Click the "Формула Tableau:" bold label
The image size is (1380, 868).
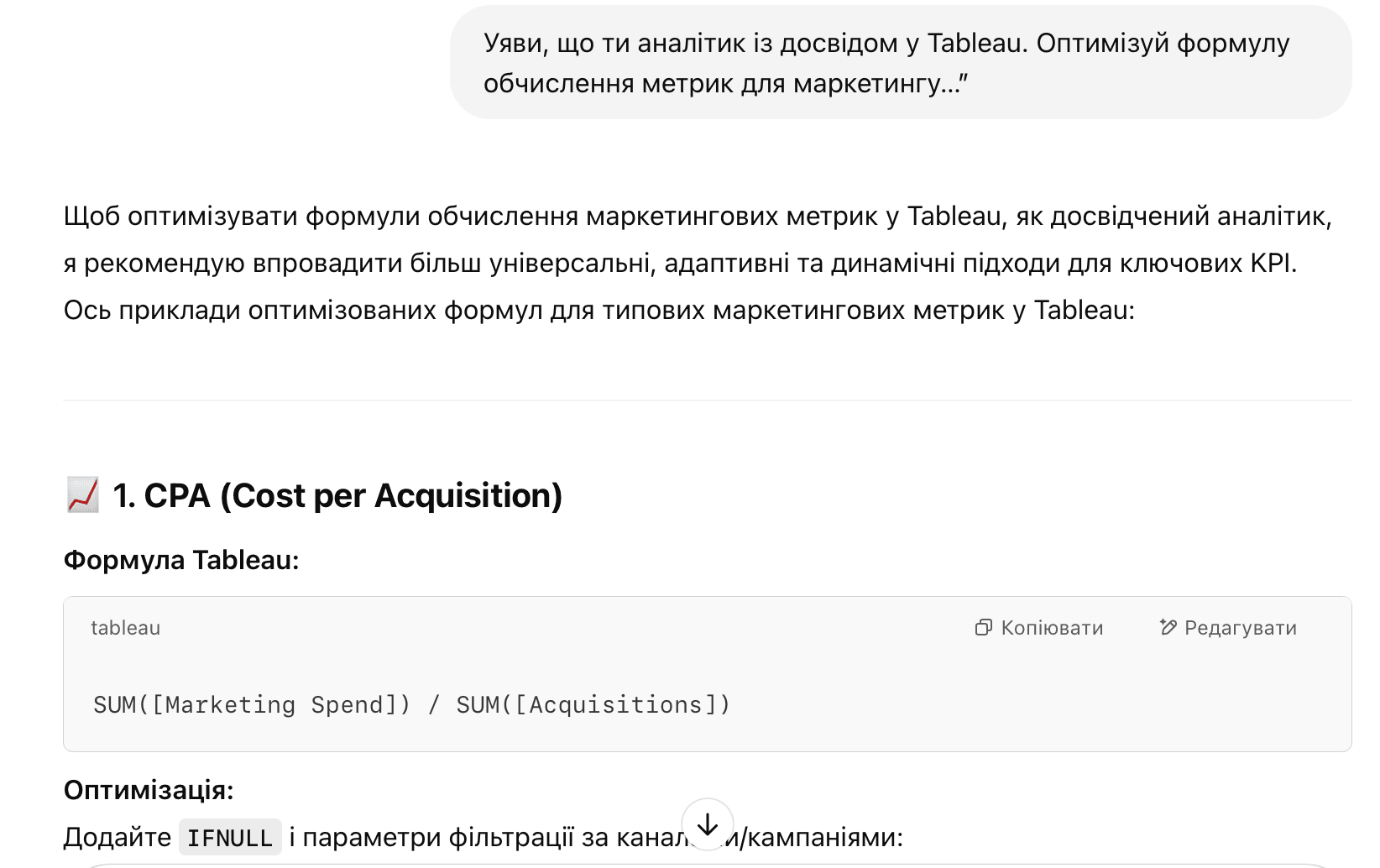[x=181, y=560]
